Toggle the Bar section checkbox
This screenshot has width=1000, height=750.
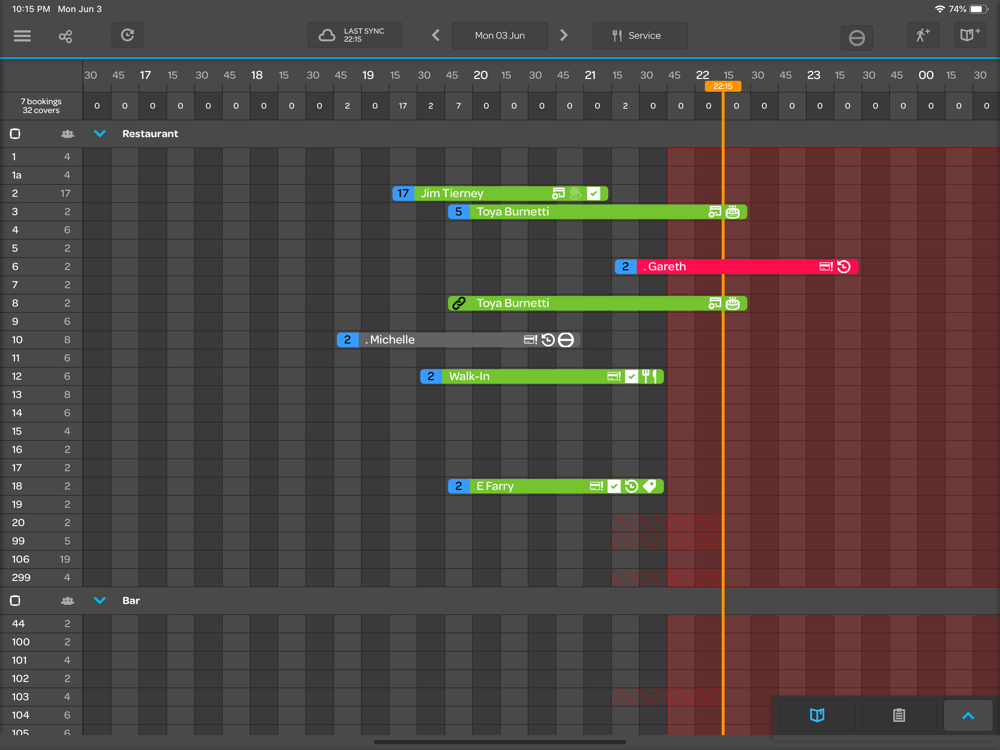coord(15,601)
